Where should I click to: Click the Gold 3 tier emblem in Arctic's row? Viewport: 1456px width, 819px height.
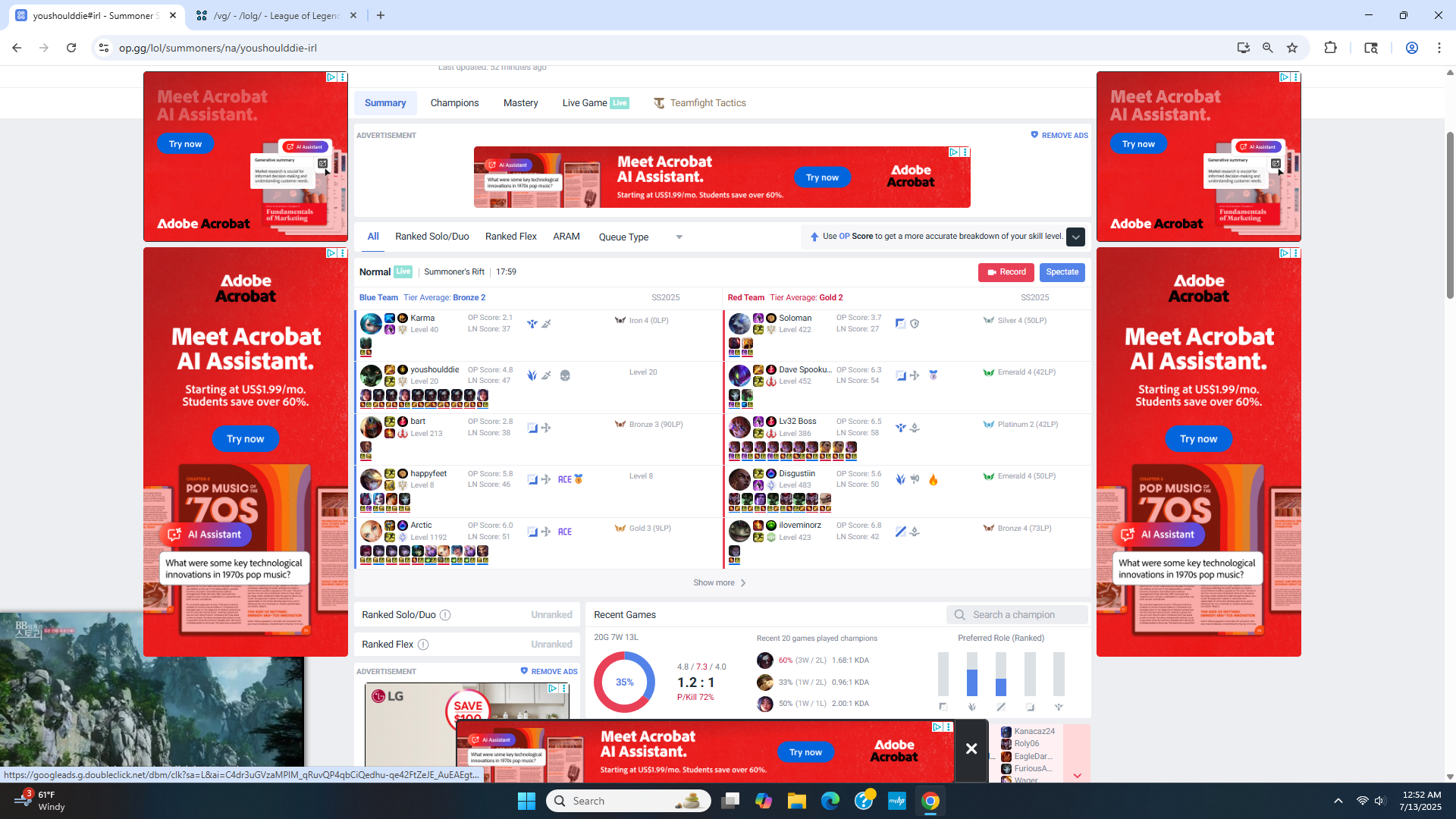pyautogui.click(x=620, y=529)
